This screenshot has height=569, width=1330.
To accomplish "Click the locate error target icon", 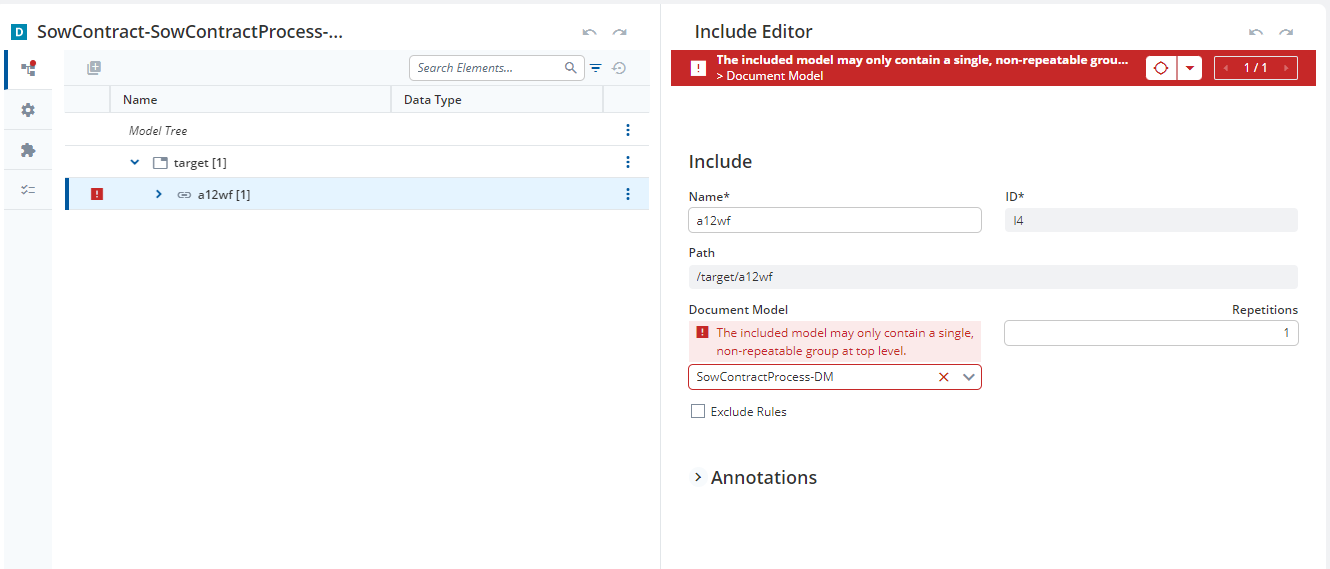I will [1161, 68].
